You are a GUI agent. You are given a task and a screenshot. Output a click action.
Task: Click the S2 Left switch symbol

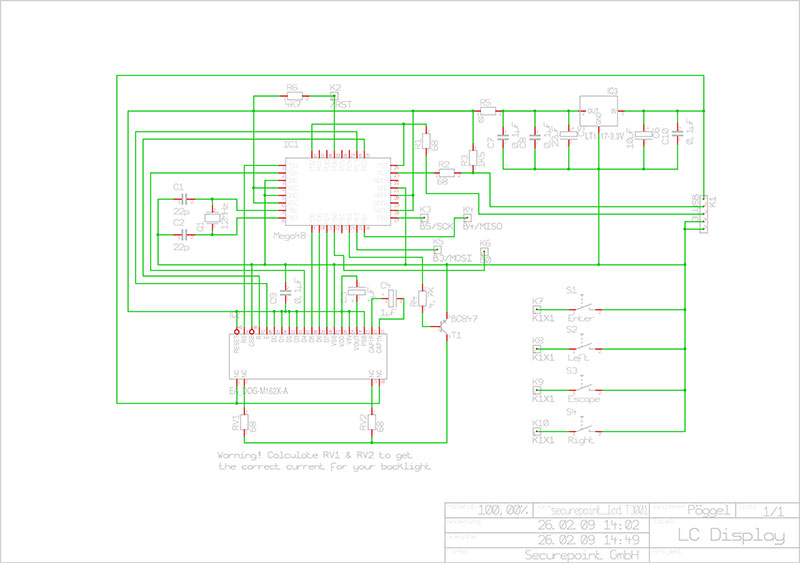tap(585, 348)
